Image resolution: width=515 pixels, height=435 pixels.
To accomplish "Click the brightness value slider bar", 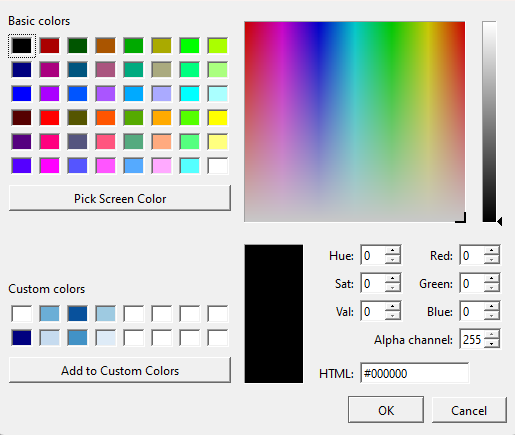I will tap(489, 122).
